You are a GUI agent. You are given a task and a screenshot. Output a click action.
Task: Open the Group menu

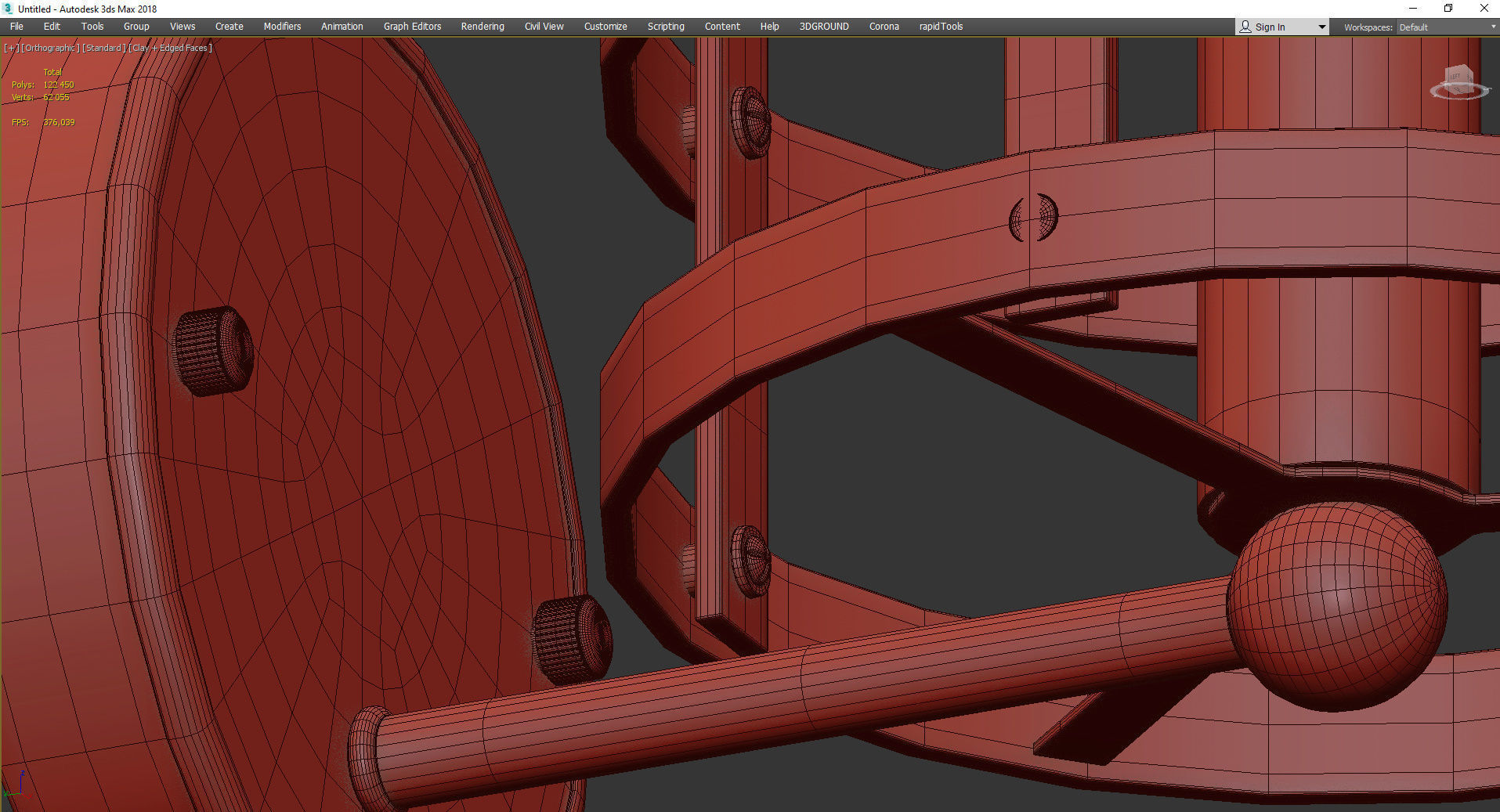point(136,27)
